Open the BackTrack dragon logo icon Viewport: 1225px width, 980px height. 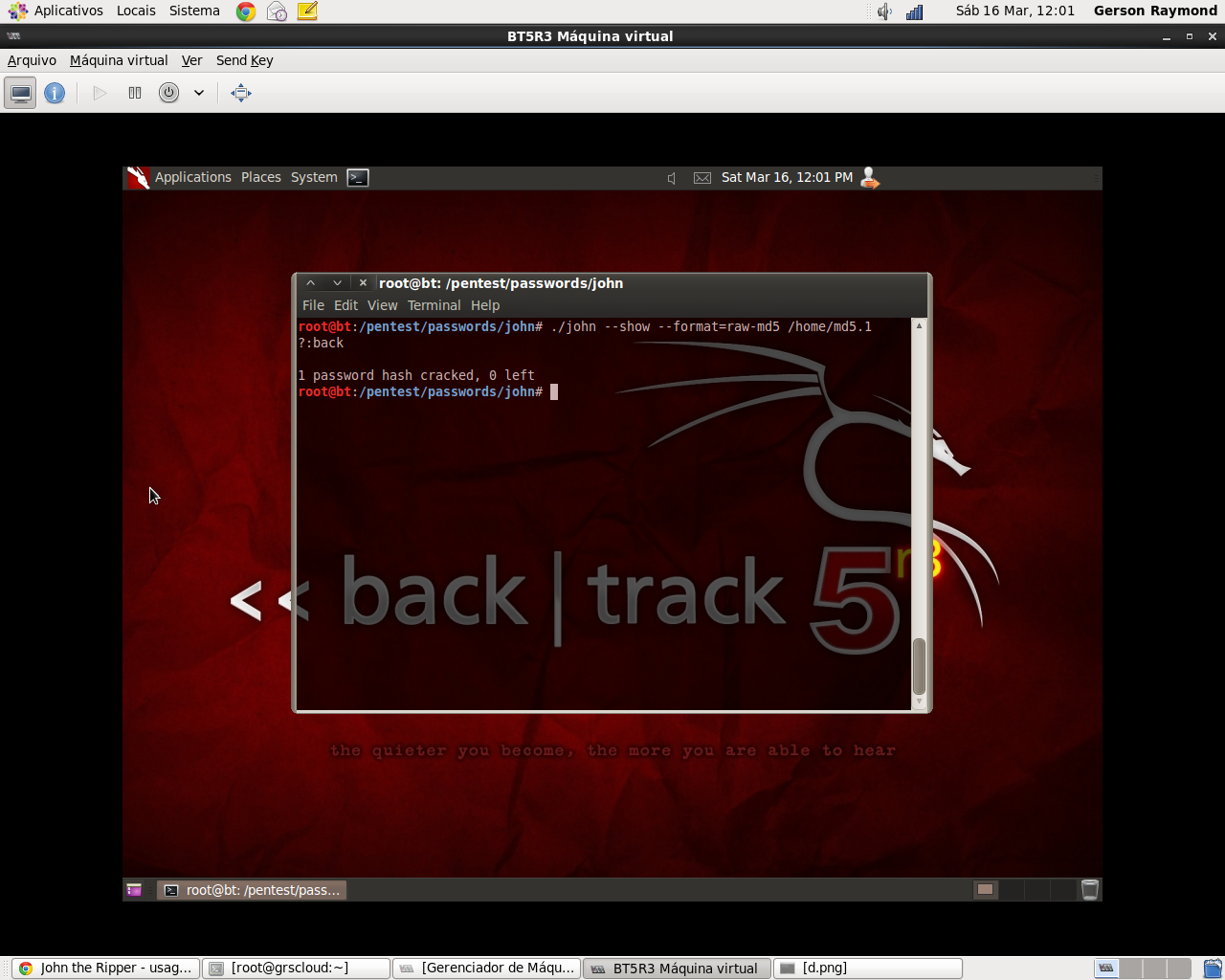[139, 178]
